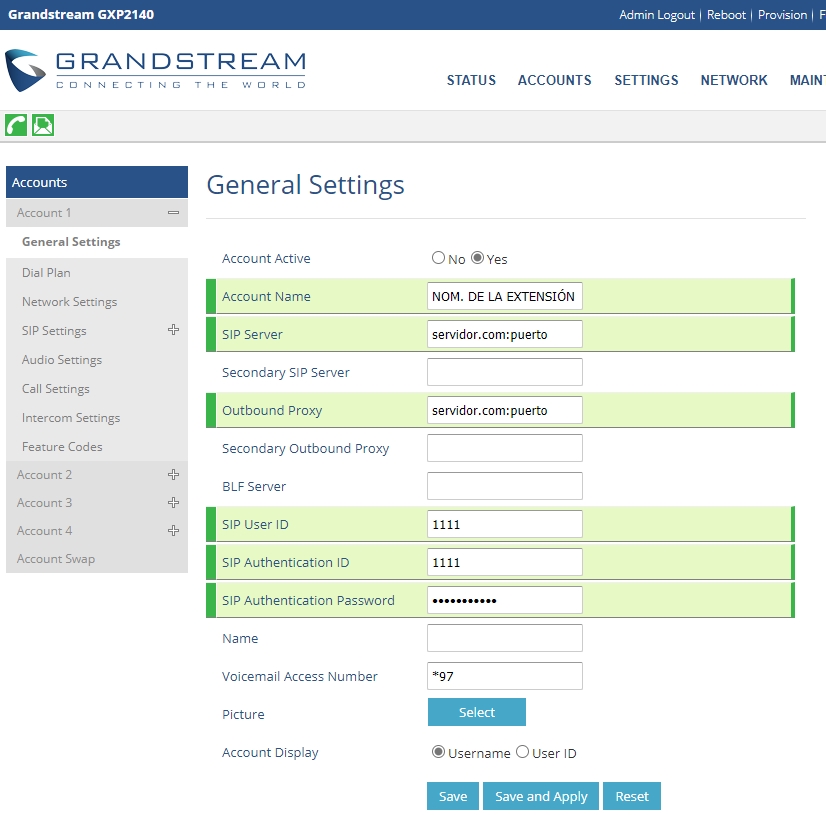Set Account Active to No

coord(437,257)
